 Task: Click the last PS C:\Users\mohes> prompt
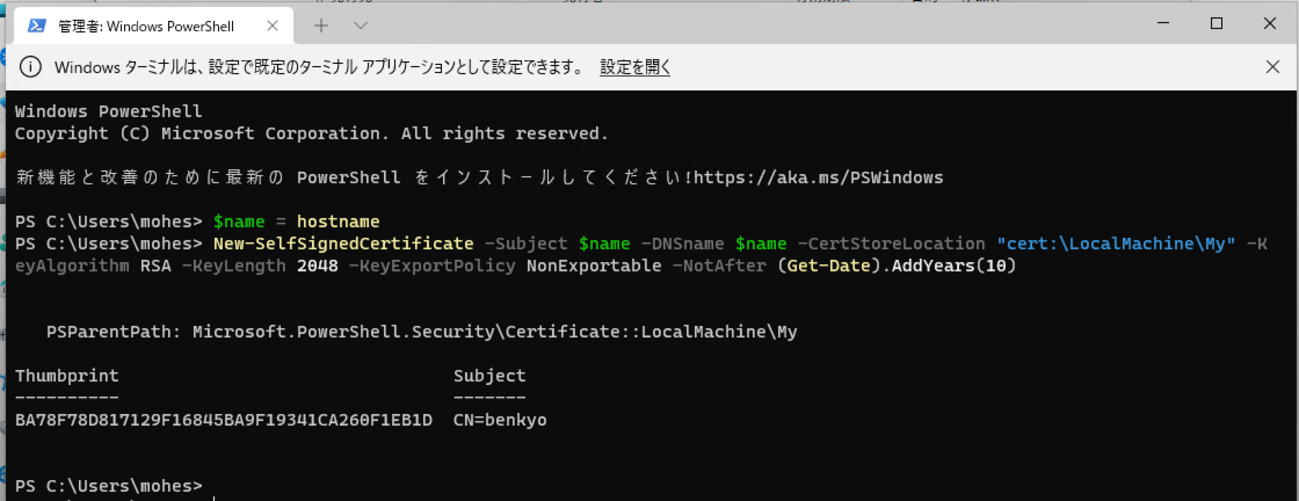[x=108, y=486]
